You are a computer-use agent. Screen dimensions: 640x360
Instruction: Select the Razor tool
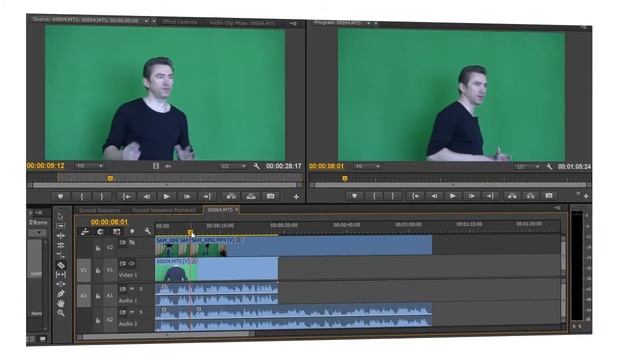tap(60, 265)
